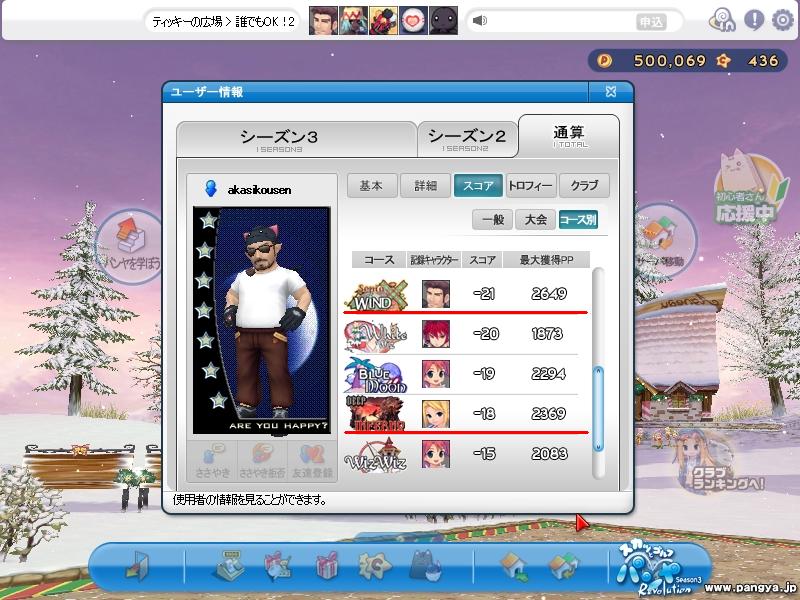This screenshot has height=600, width=800.
Task: Click the character portrait in Sepia Wind row
Action: (x=436, y=294)
